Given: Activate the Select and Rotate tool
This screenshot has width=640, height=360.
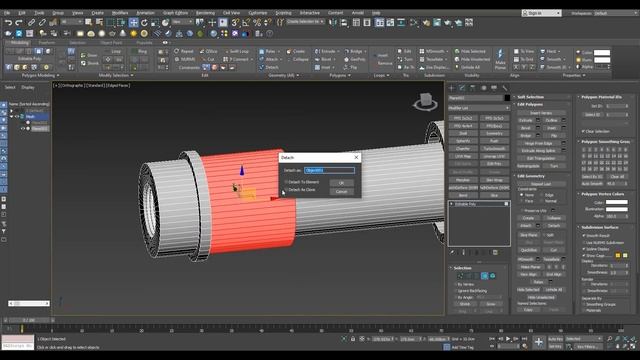Looking at the screenshot, I should click(x=144, y=22).
